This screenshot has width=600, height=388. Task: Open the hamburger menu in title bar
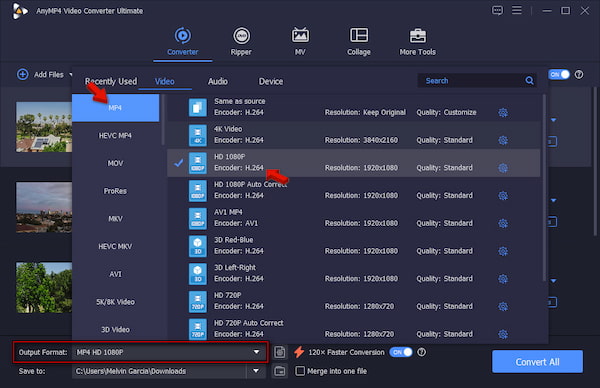coord(517,10)
